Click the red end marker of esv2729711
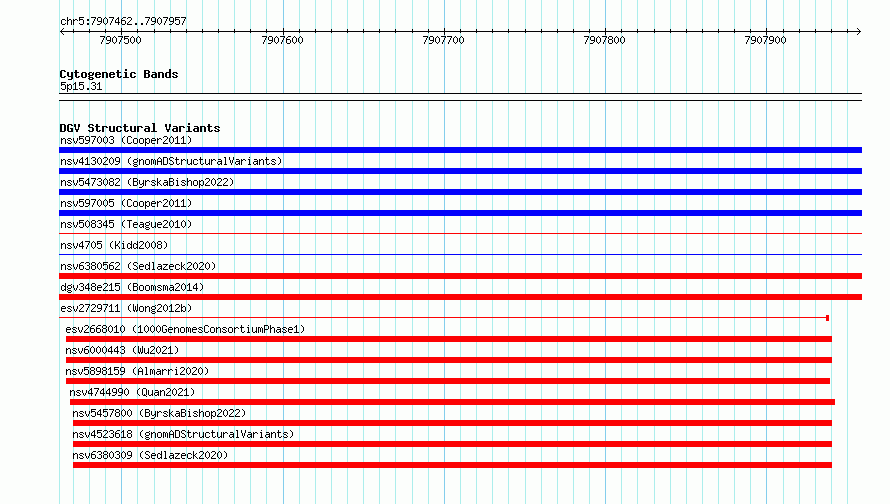 click(828, 318)
